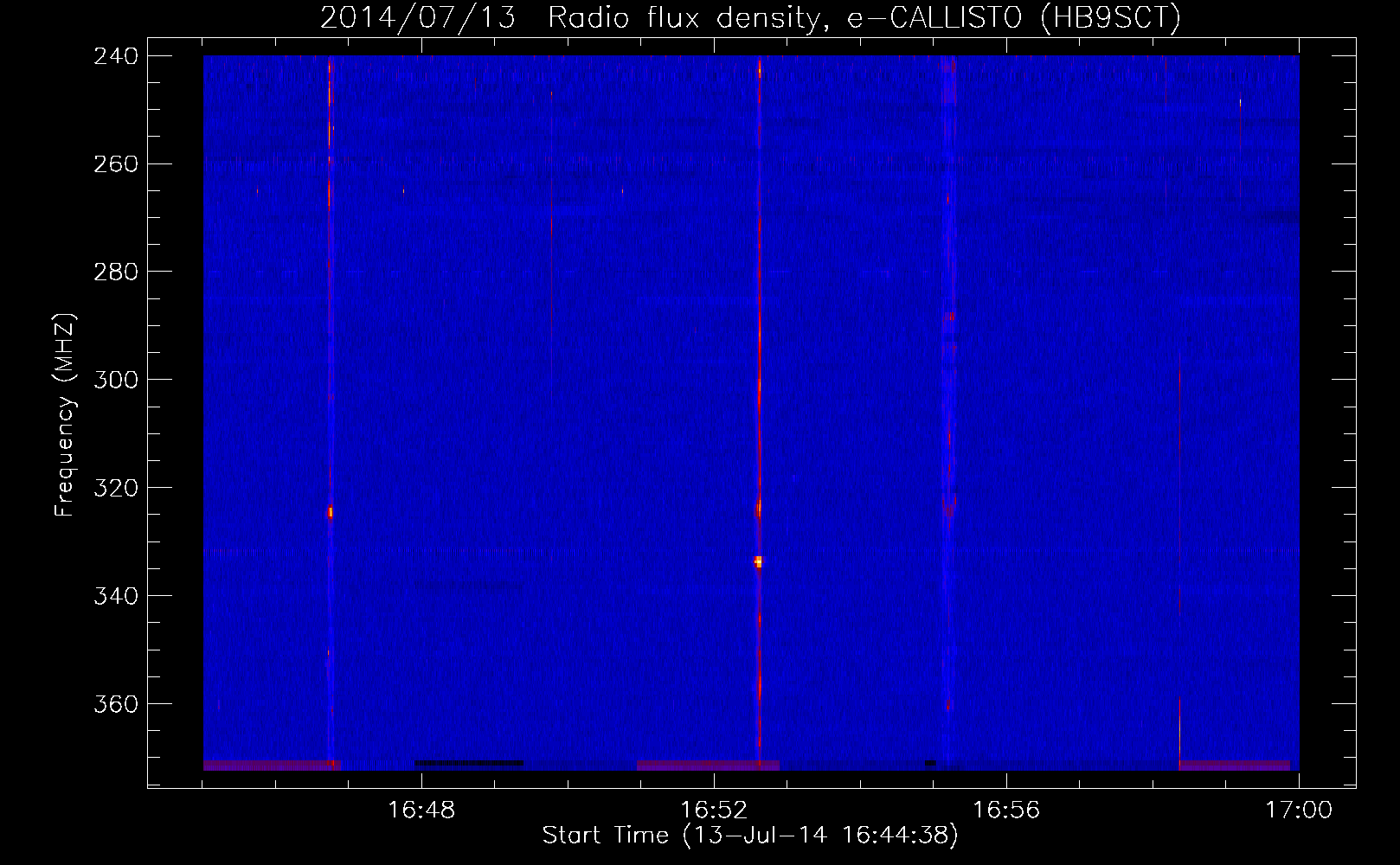The height and width of the screenshot is (865, 1400).
Task: Select the 360 frequency tick label
Action: coord(115,704)
